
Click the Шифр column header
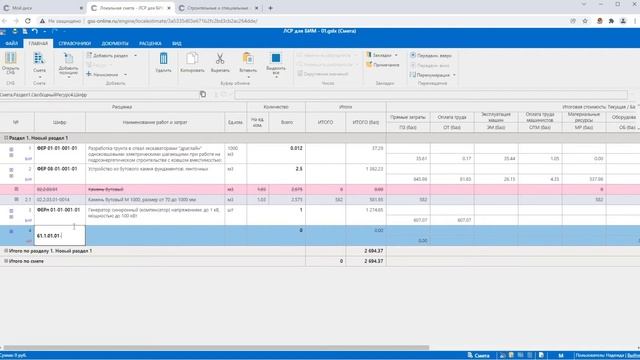tap(60, 122)
